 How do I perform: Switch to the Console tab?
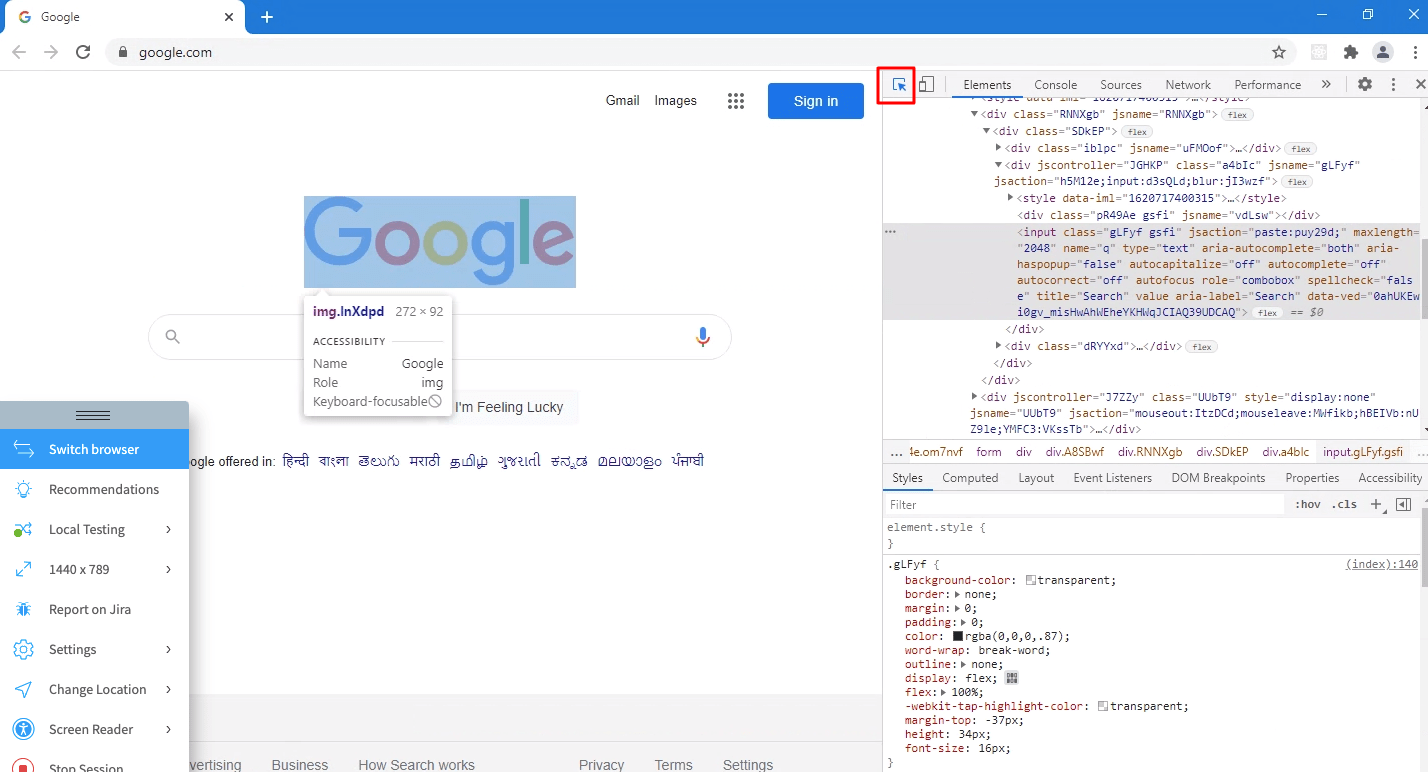pyautogui.click(x=1055, y=84)
